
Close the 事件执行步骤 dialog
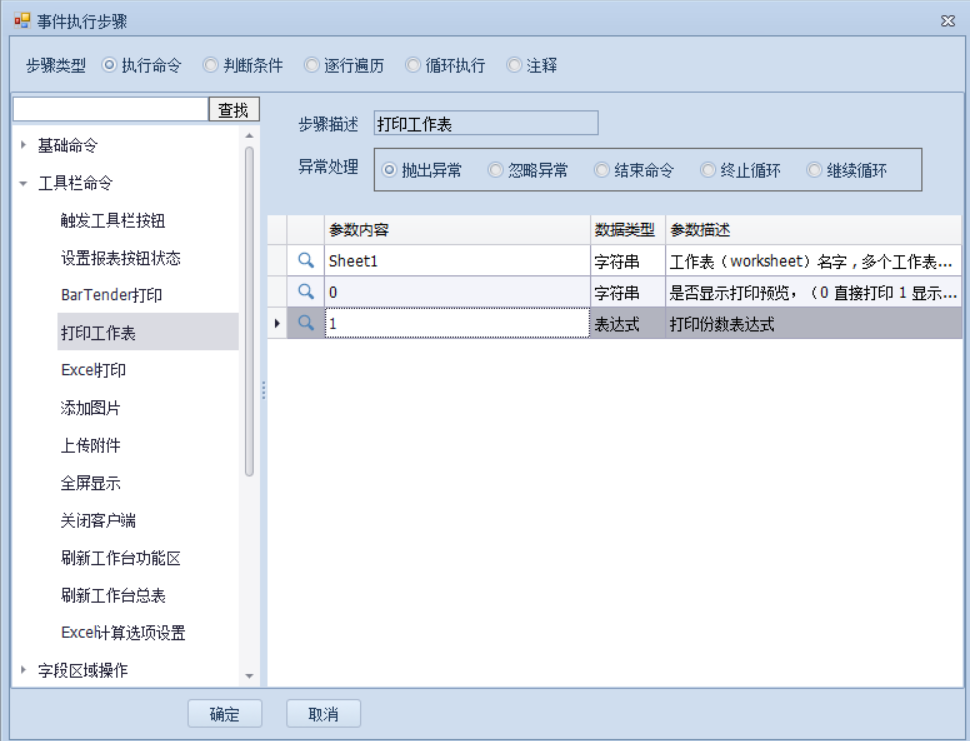pyautogui.click(x=947, y=21)
